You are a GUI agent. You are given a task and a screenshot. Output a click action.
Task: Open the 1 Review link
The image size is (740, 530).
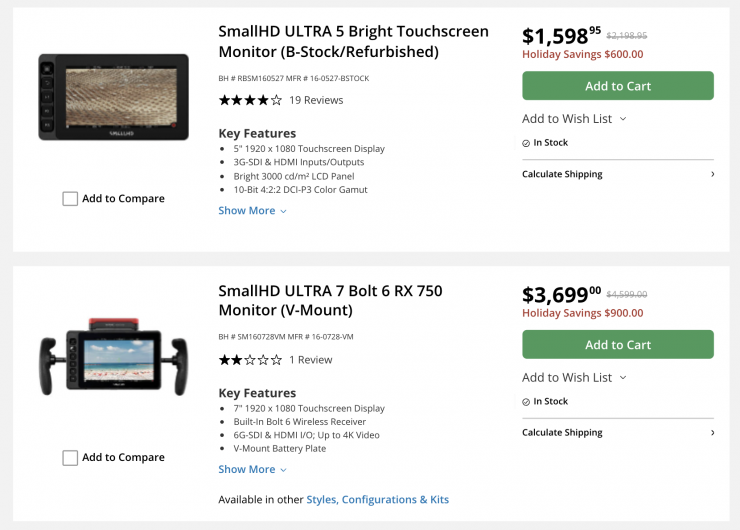(x=310, y=359)
